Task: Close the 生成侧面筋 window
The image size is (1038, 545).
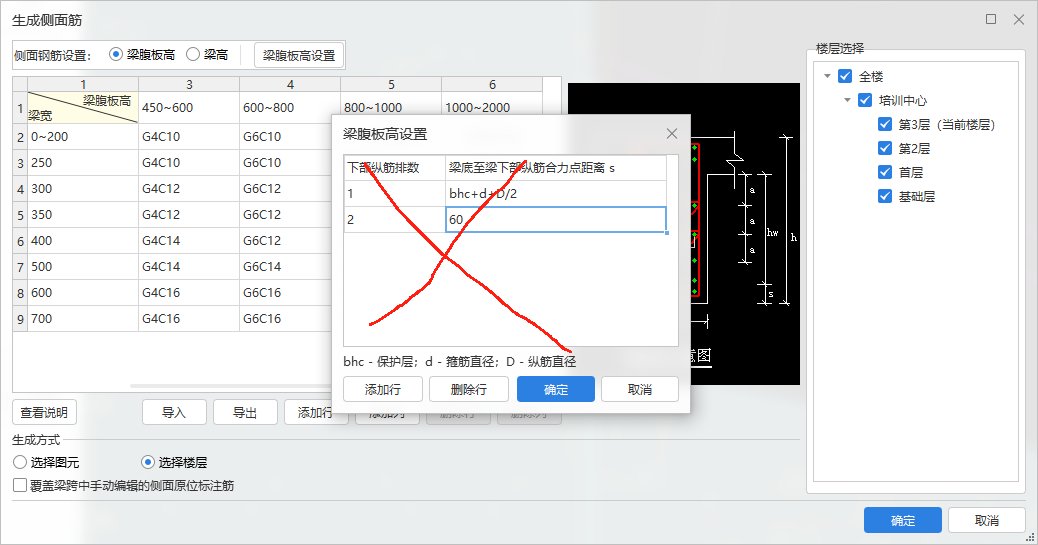Action: (x=1019, y=19)
